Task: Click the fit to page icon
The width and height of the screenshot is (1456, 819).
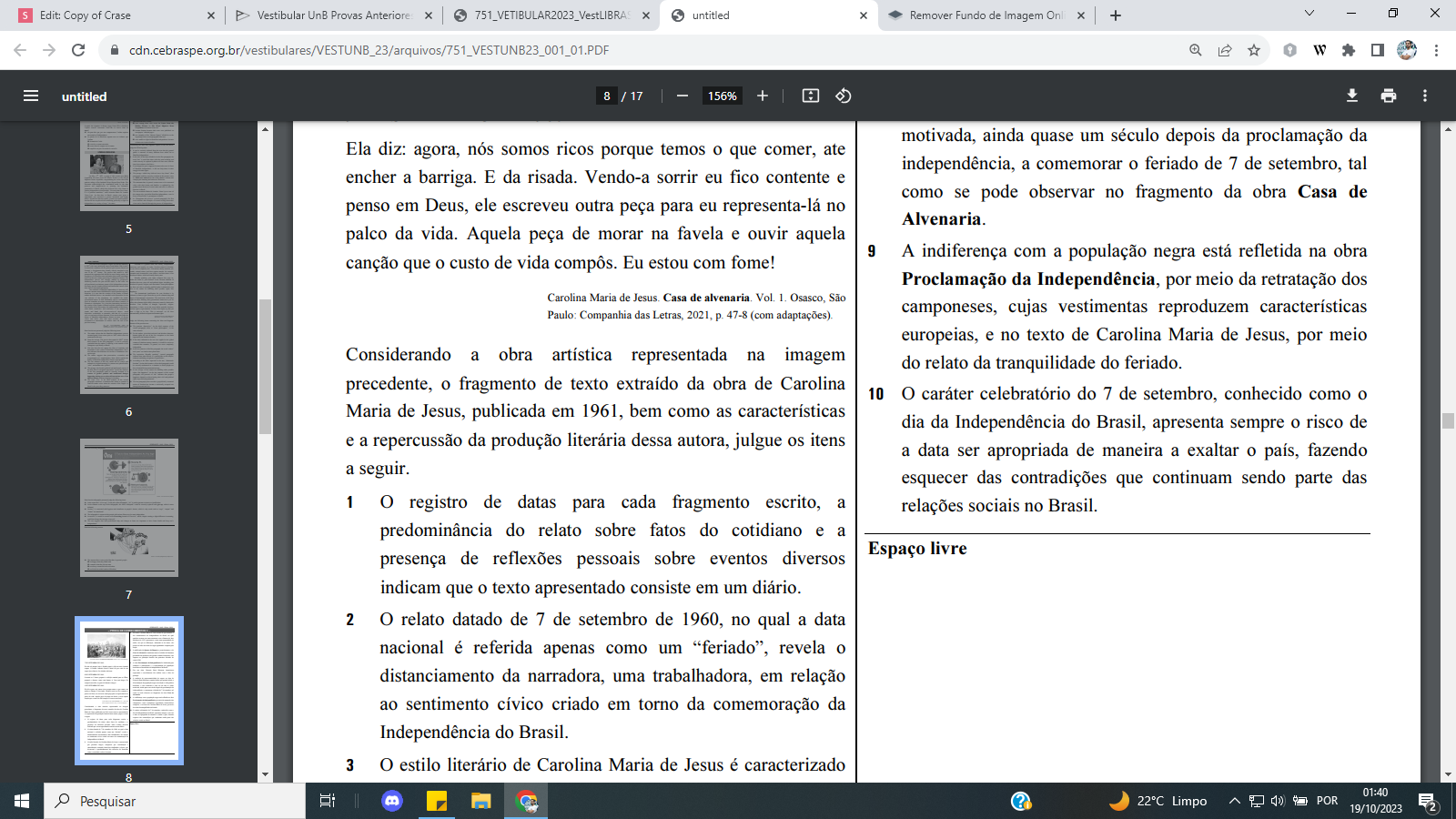Action: pyautogui.click(x=811, y=96)
